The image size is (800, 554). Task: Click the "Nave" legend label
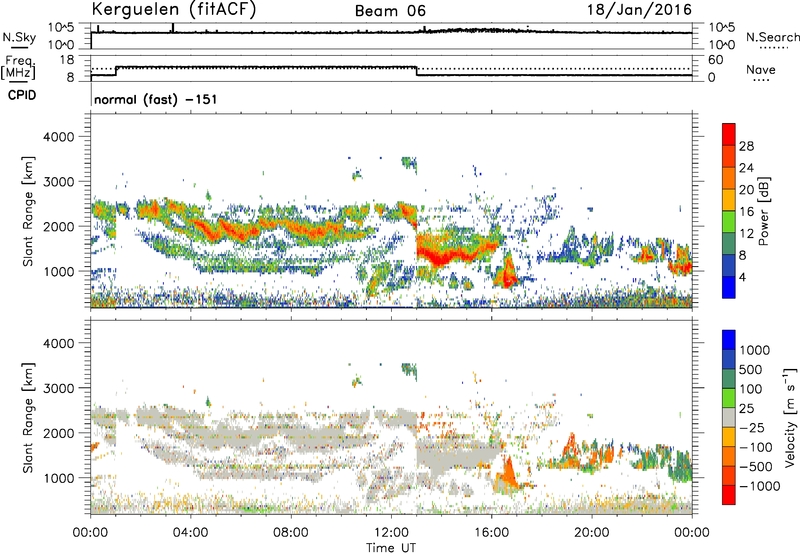pyautogui.click(x=761, y=69)
